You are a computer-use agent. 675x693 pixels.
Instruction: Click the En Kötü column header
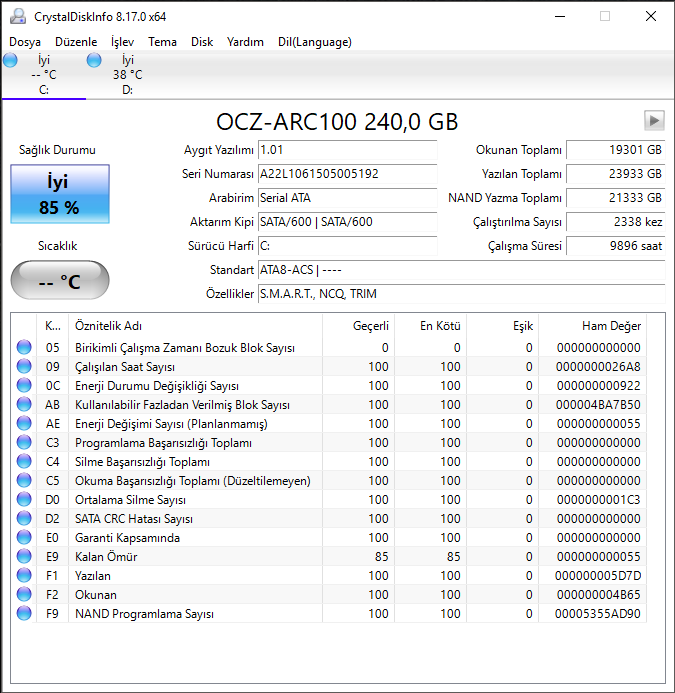pyautogui.click(x=431, y=326)
